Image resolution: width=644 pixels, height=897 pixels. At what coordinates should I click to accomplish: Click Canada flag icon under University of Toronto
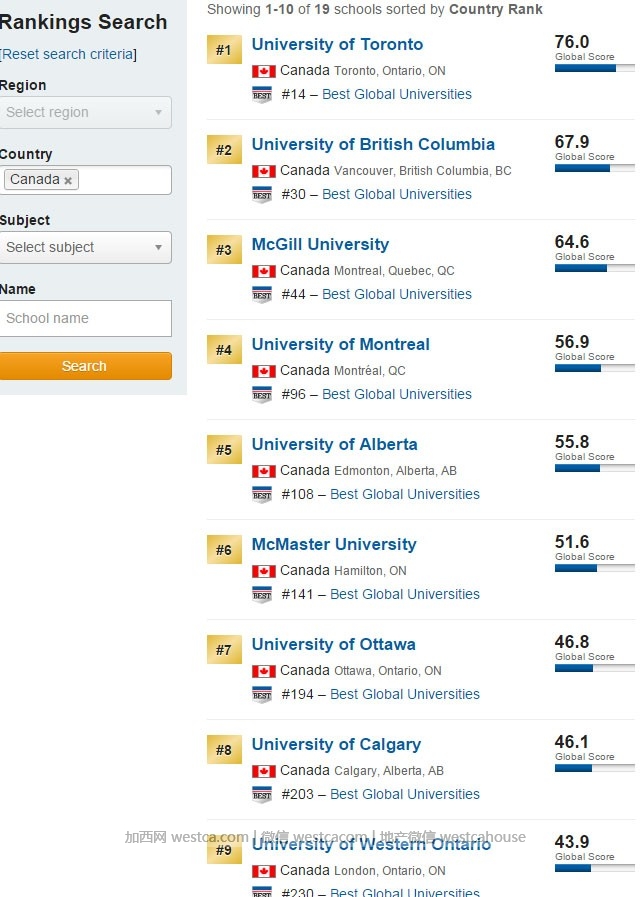264,72
